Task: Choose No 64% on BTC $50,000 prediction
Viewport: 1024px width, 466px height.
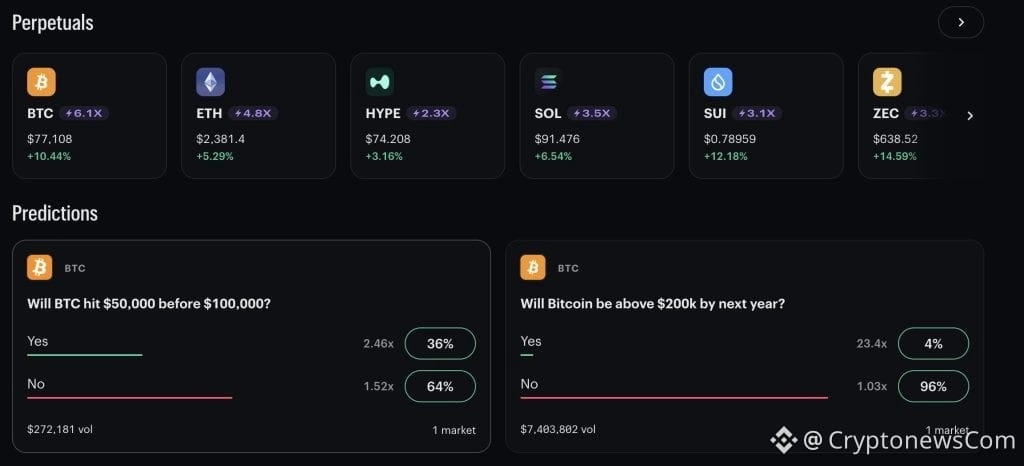Action: tap(440, 386)
